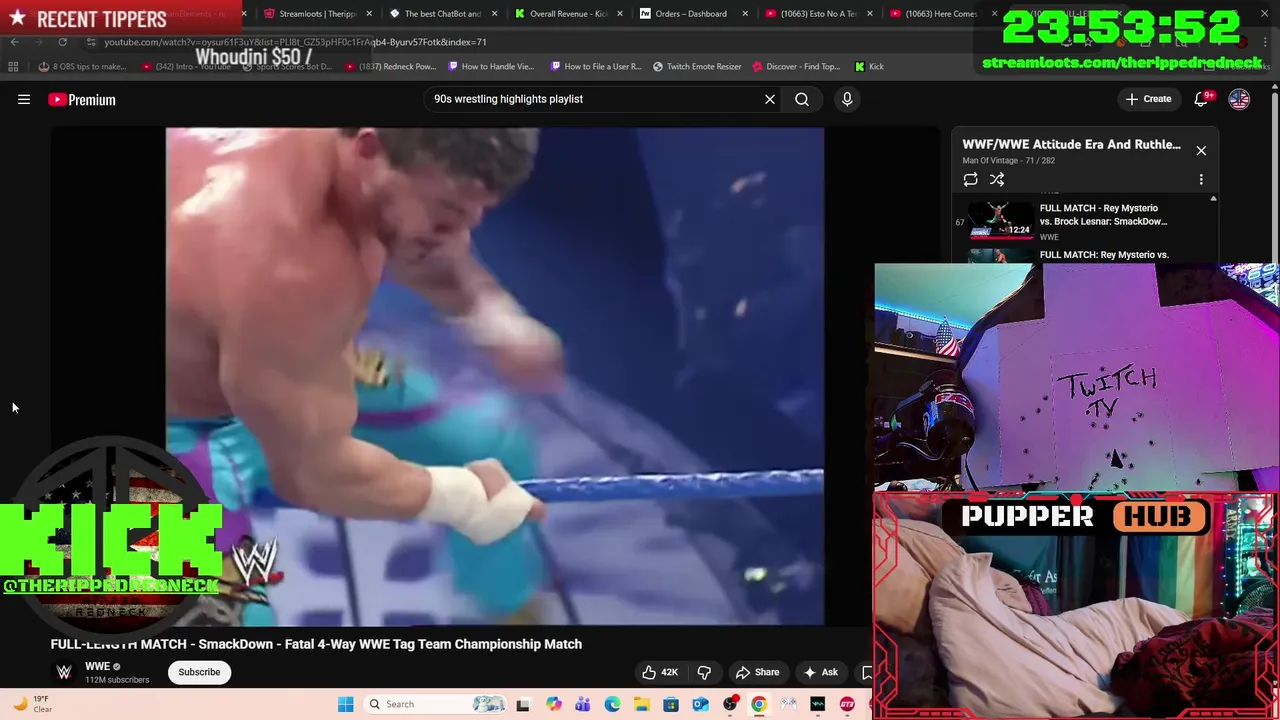Close the Orders Dashboard tab
Screen dimensions: 1280x720
pyautogui.click(x=745, y=14)
